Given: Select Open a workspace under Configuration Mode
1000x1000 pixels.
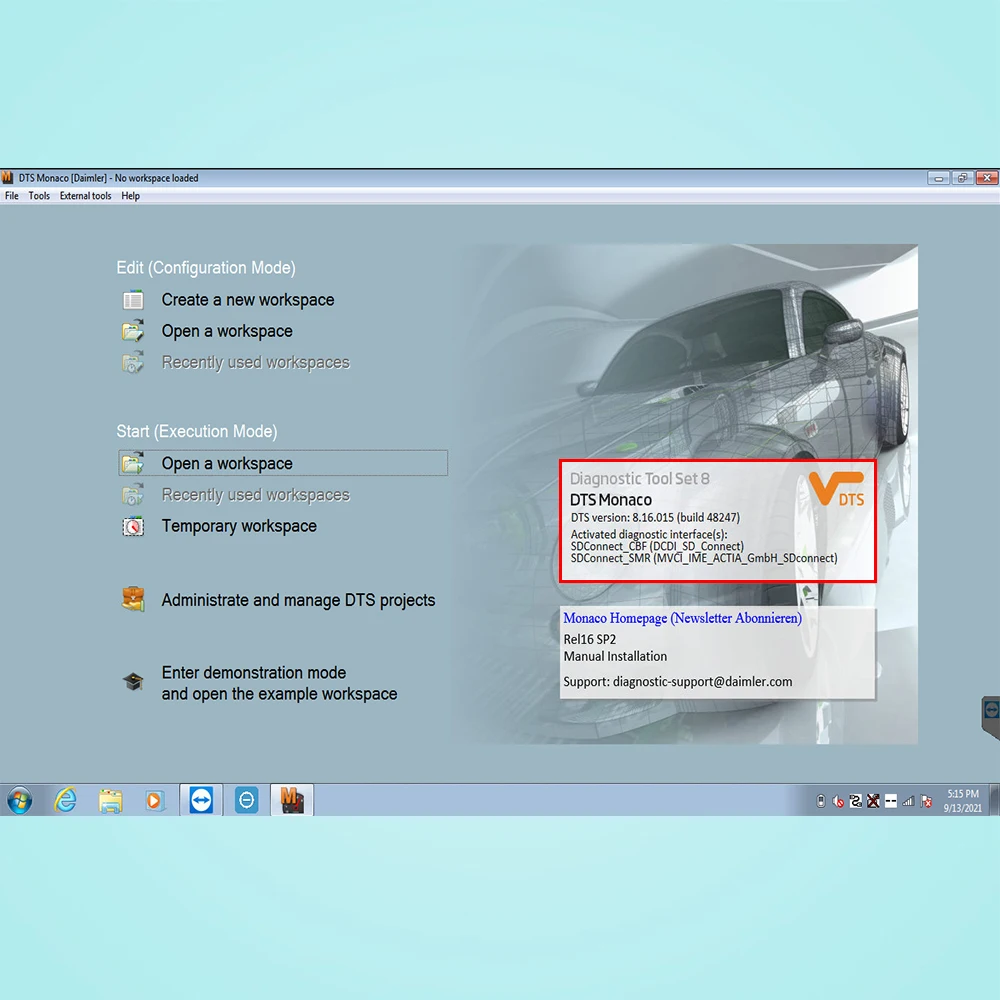Looking at the screenshot, I should point(227,331).
